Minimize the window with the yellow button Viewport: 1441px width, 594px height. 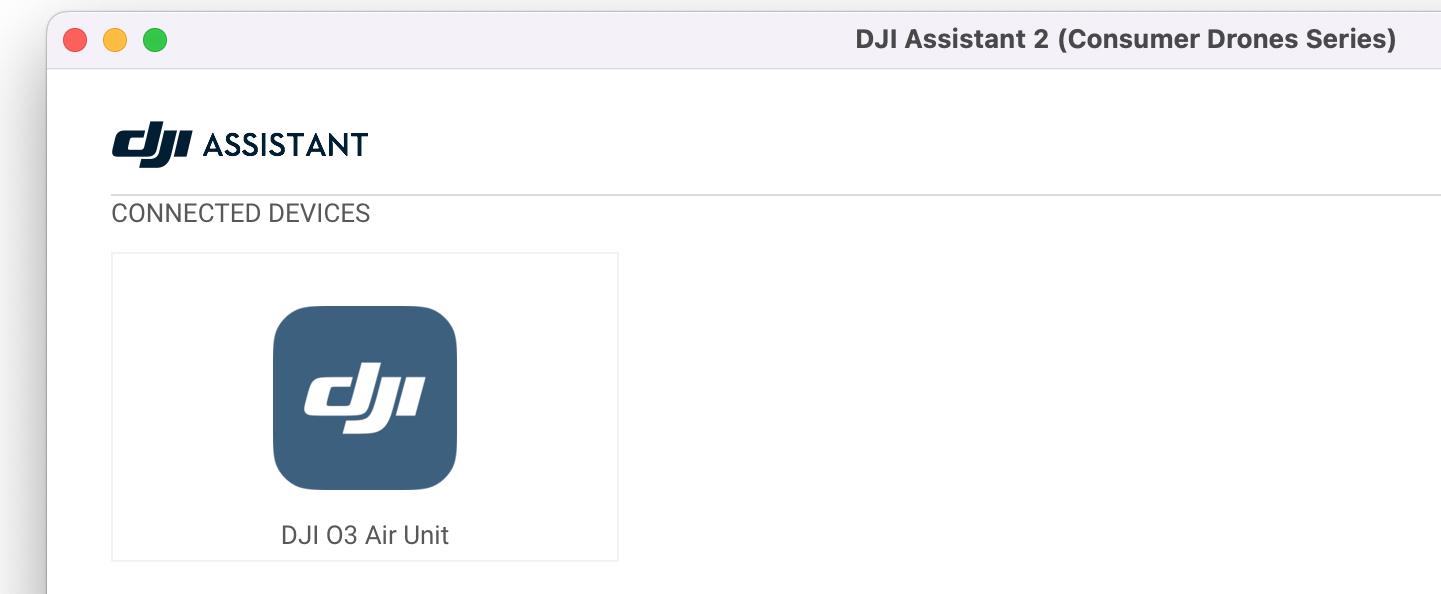click(x=115, y=40)
